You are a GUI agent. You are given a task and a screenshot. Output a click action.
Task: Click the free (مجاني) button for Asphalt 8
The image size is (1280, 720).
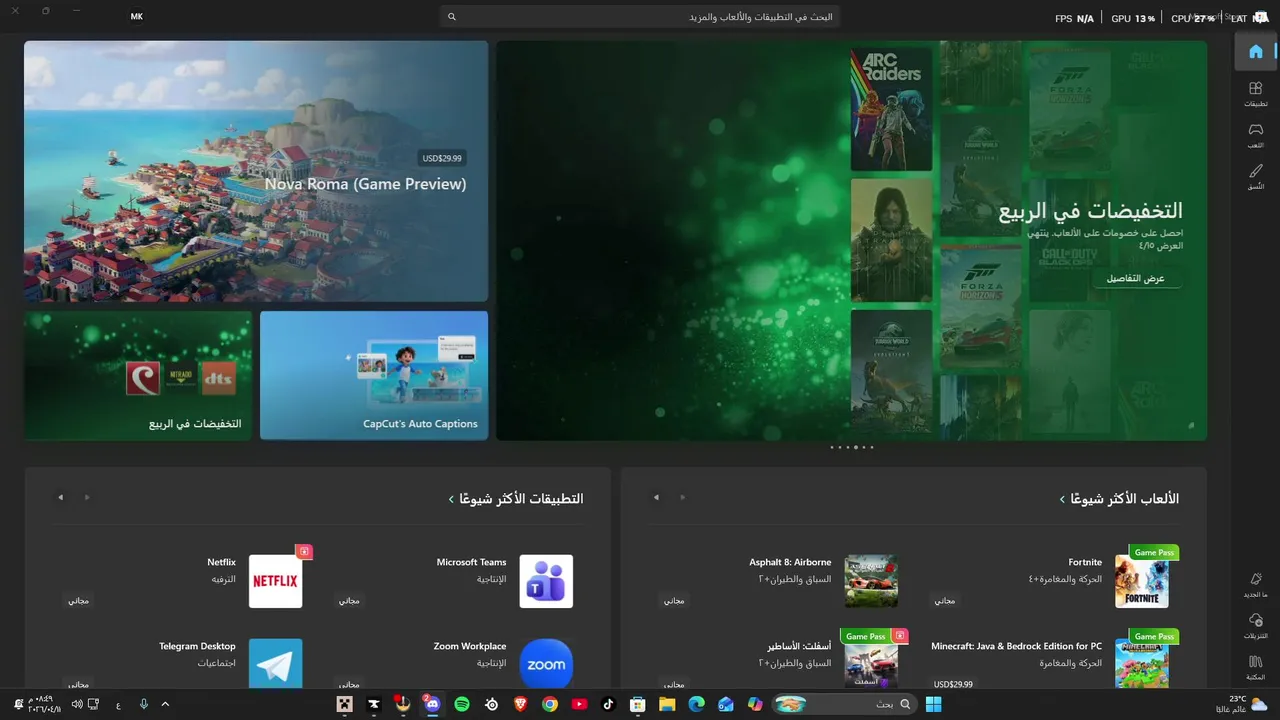(674, 600)
